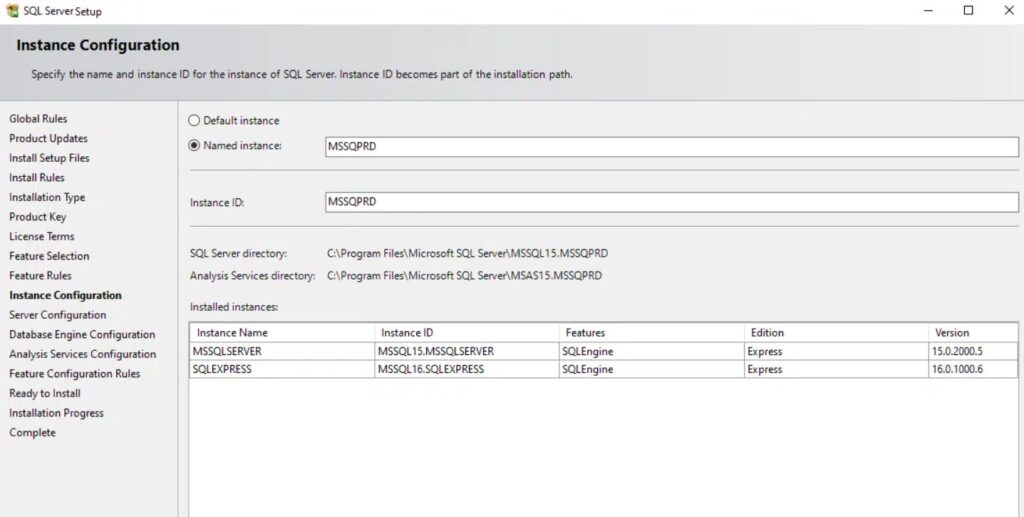1024x517 pixels.
Task: Close the SQL Server Setup window
Action: [x=1009, y=10]
